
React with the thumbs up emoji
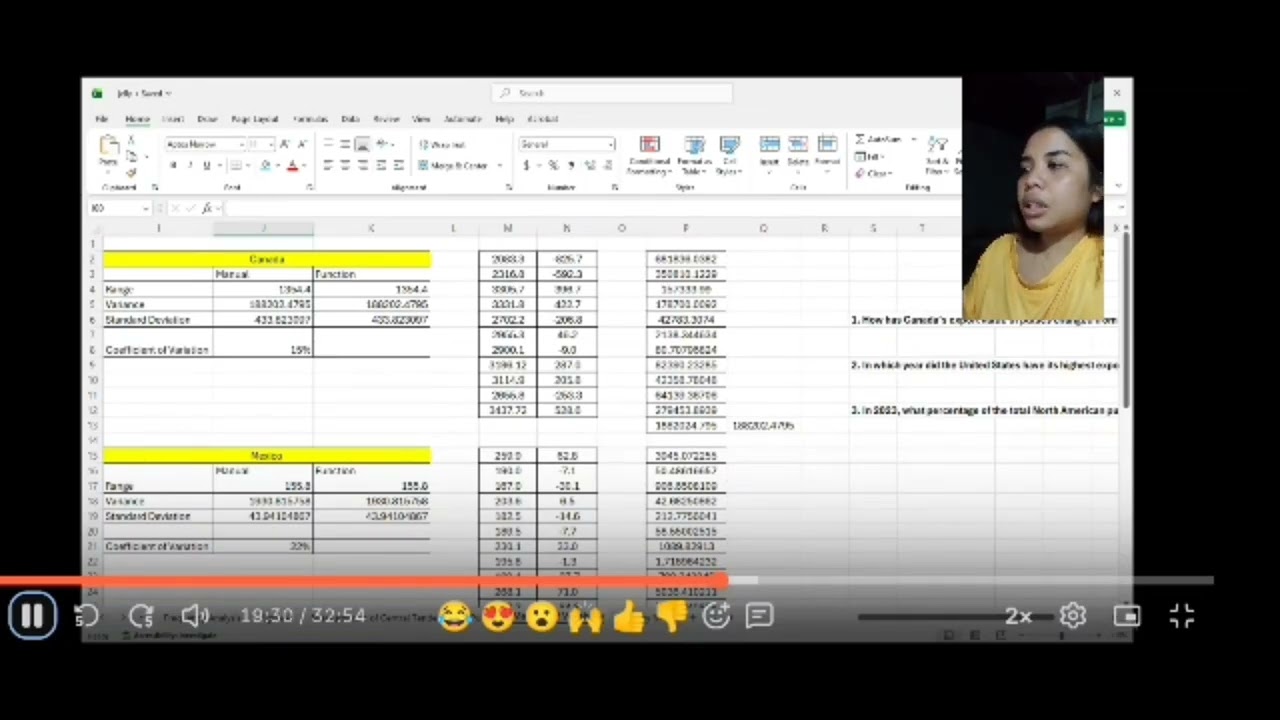coord(630,616)
